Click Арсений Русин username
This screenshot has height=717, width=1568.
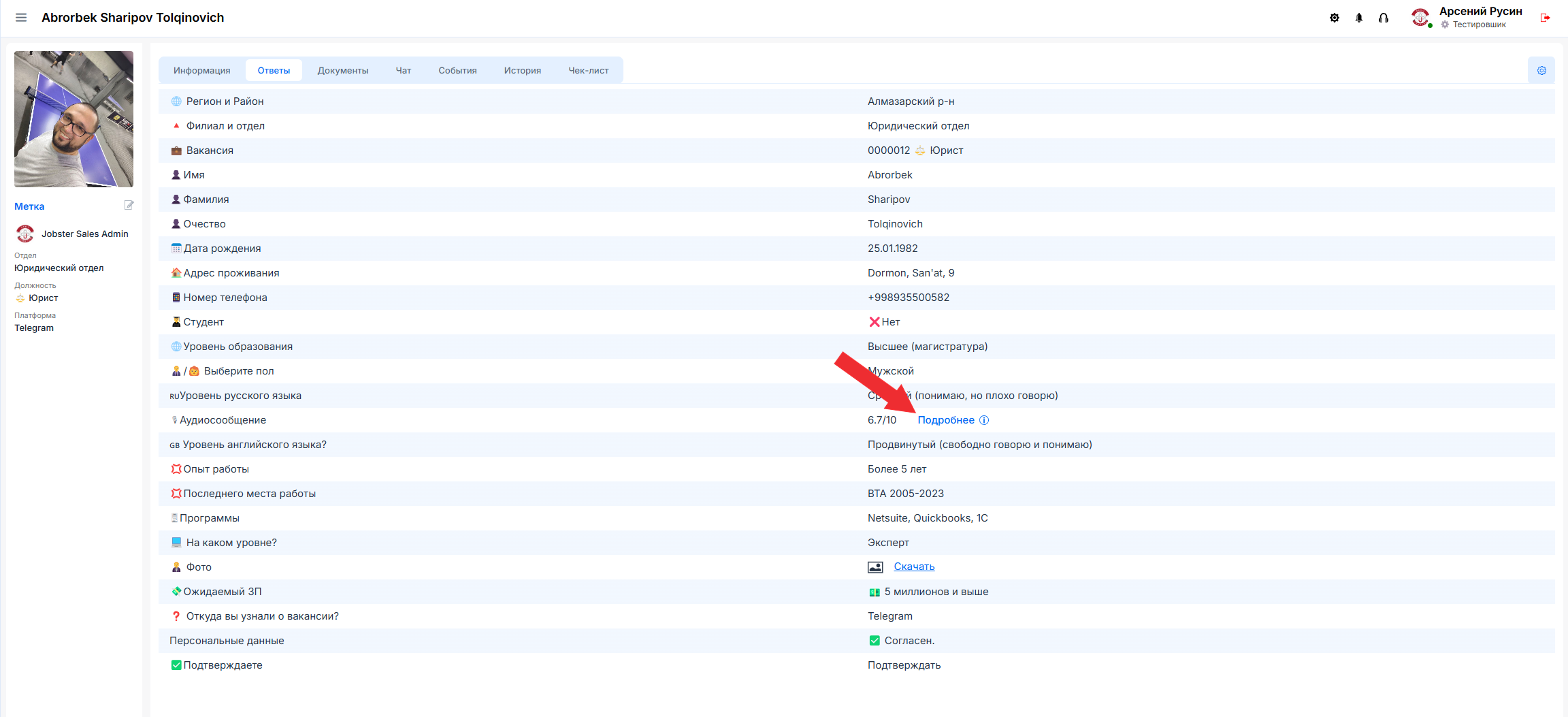1480,12
